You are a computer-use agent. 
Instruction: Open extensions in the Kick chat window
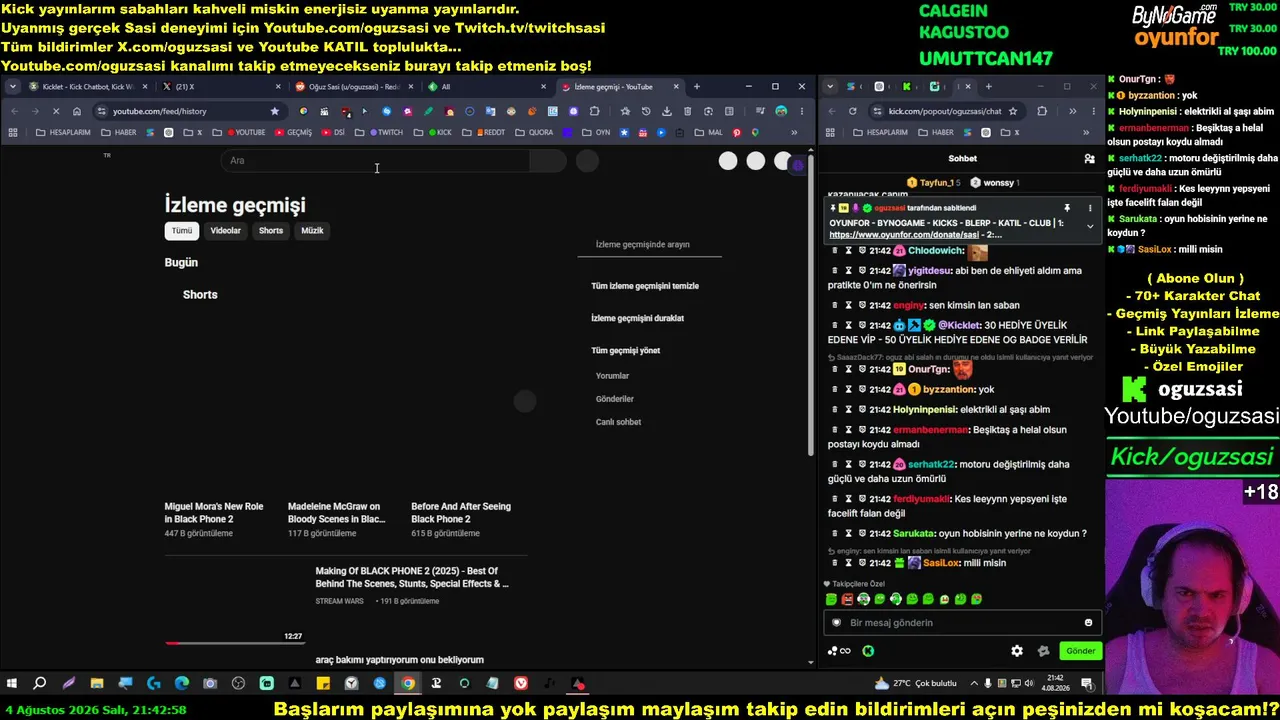pos(1042,111)
